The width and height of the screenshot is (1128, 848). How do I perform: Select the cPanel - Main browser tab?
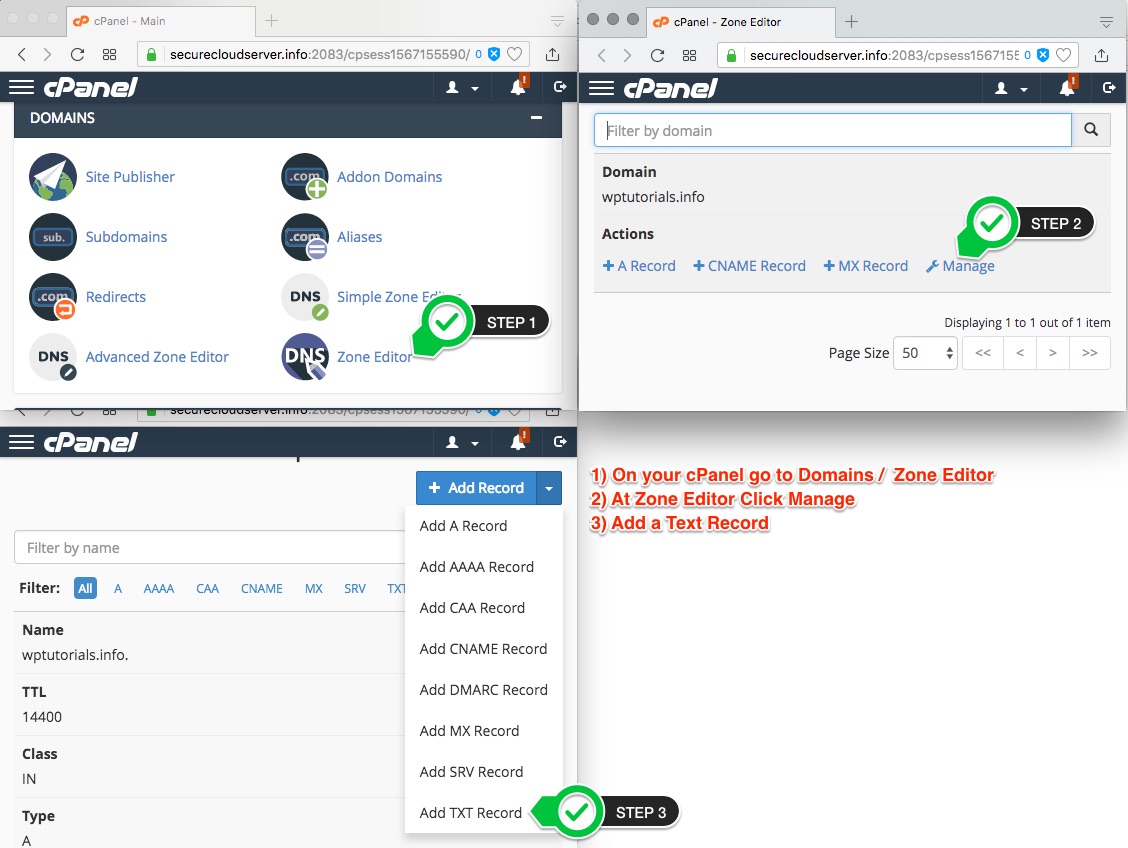click(160, 22)
